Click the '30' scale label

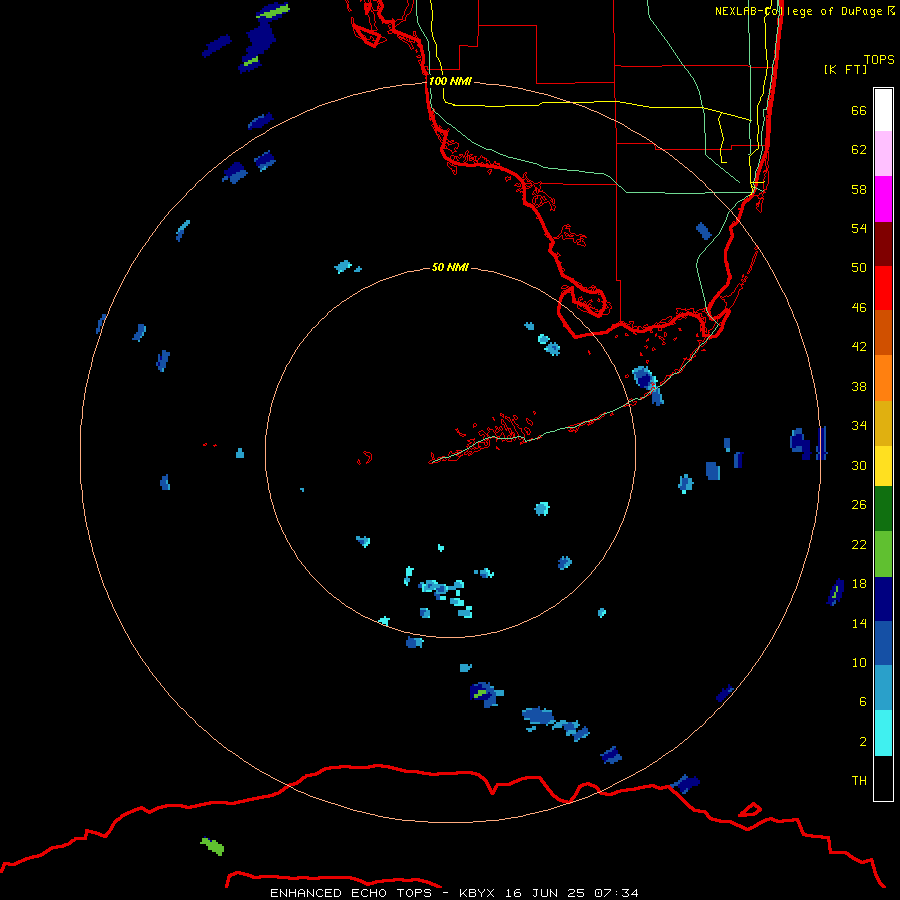coord(859,465)
